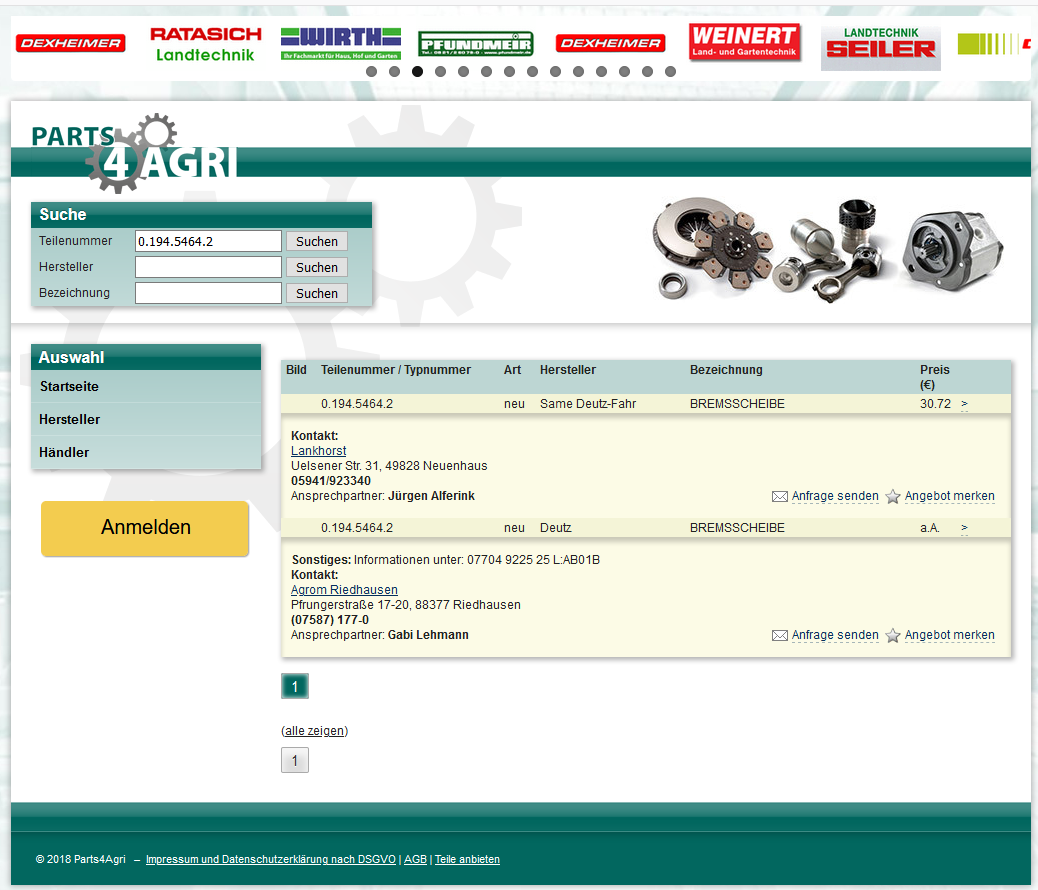
Task: Open the Agrom Riedhausen dealer link
Action: [x=344, y=590]
